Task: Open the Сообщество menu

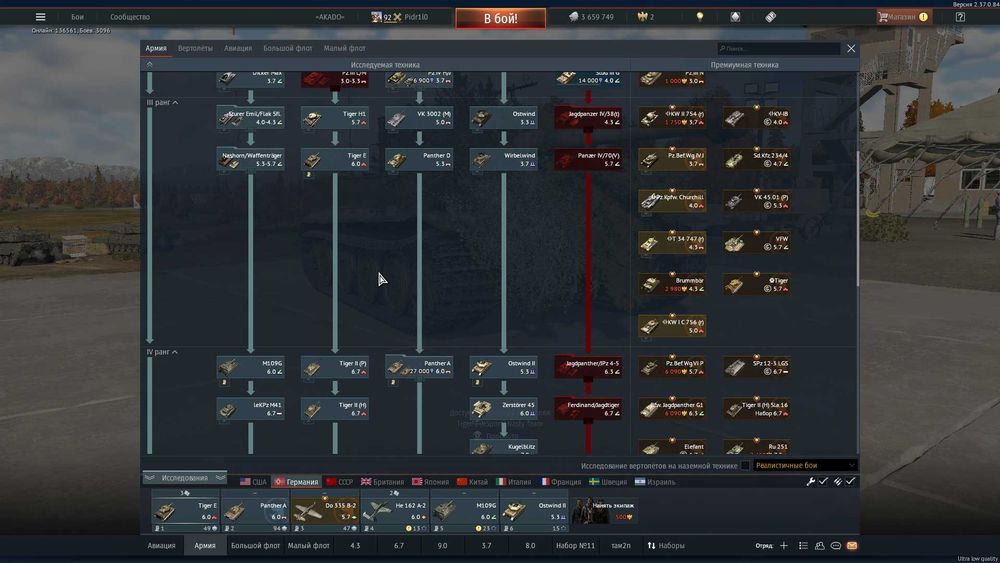Action: pyautogui.click(x=129, y=17)
